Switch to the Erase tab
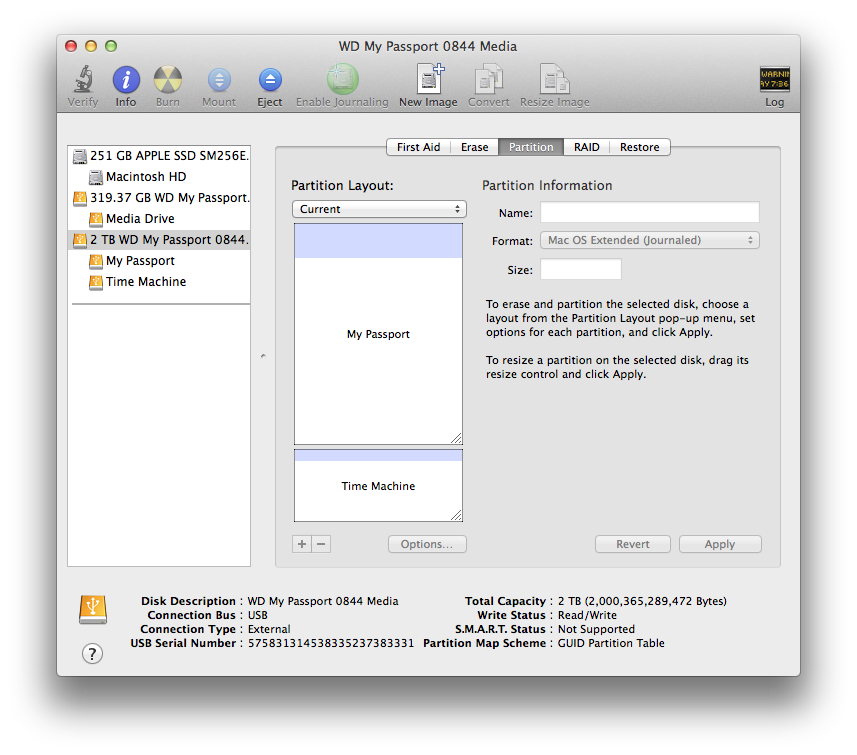 474,147
